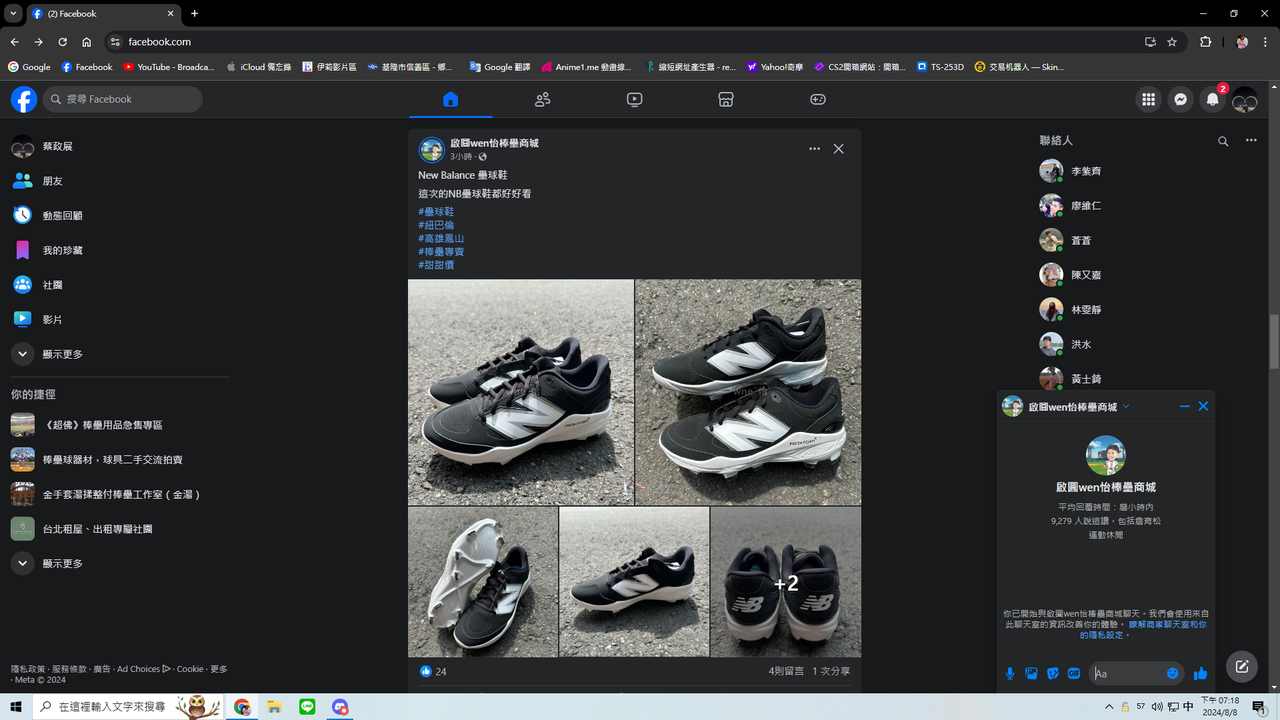Send a thumbs-up like in chat

1201,673
